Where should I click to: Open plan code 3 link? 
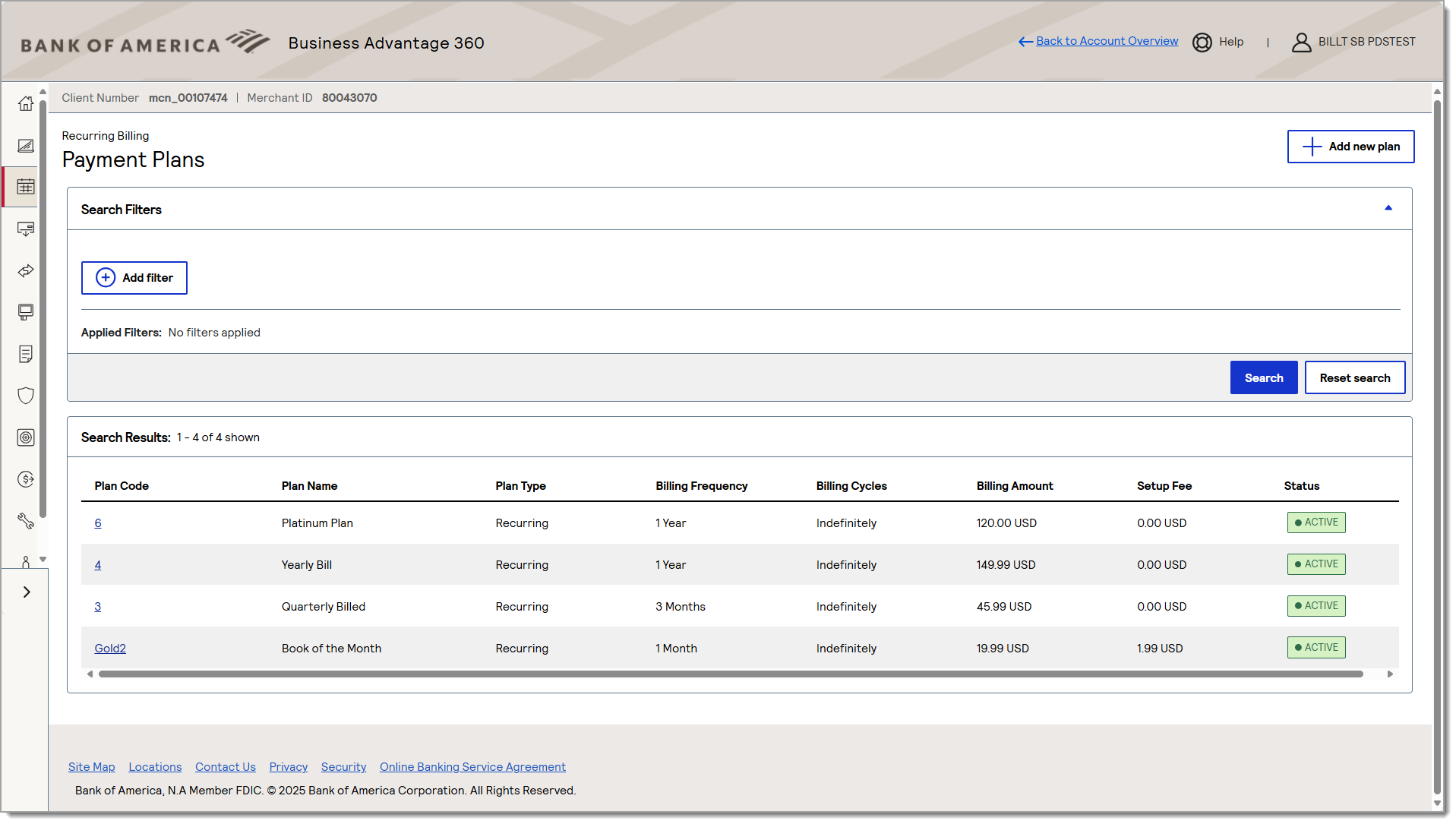coord(98,607)
